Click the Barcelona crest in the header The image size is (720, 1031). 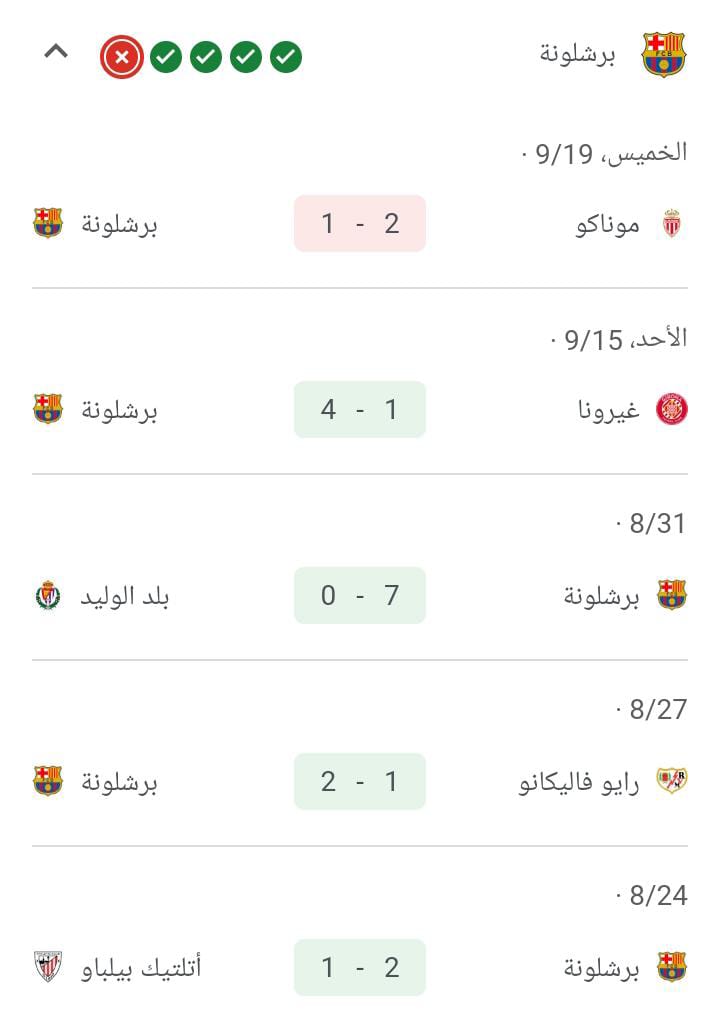point(663,55)
